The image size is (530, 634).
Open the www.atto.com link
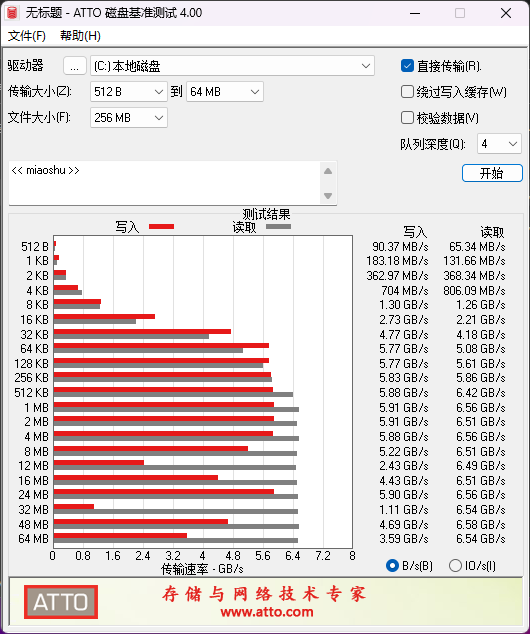[267, 612]
